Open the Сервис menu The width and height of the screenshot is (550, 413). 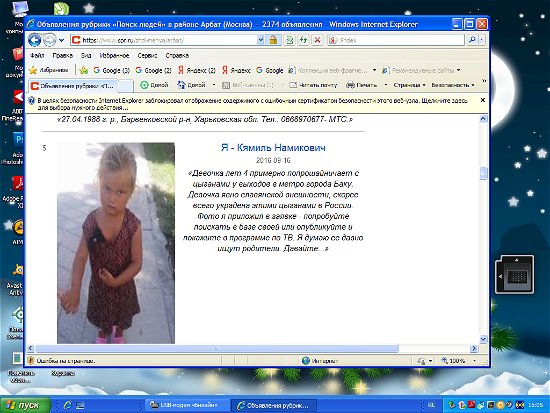(147, 55)
